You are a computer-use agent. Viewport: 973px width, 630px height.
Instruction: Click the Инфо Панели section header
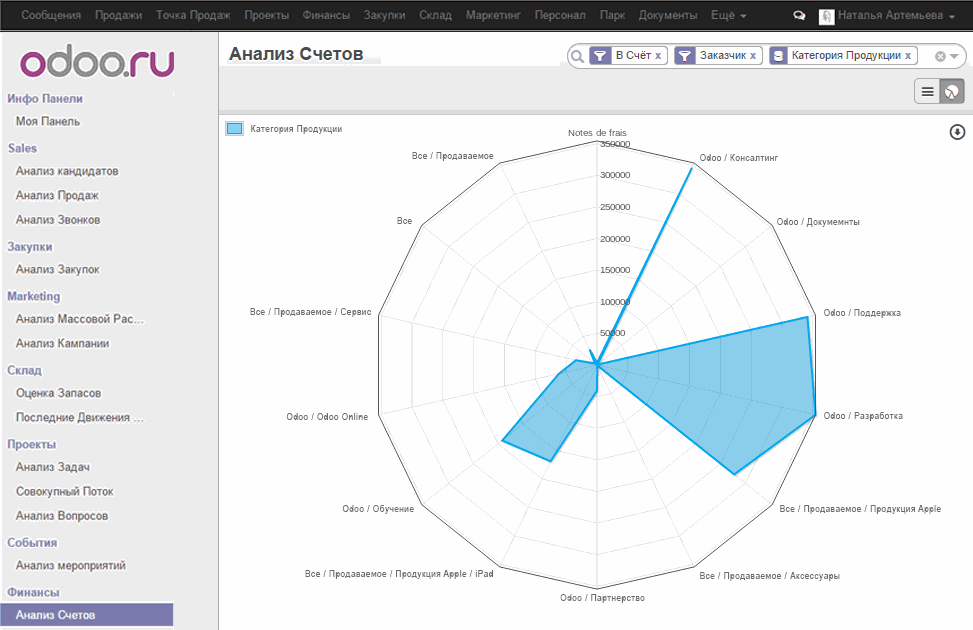click(x=45, y=99)
